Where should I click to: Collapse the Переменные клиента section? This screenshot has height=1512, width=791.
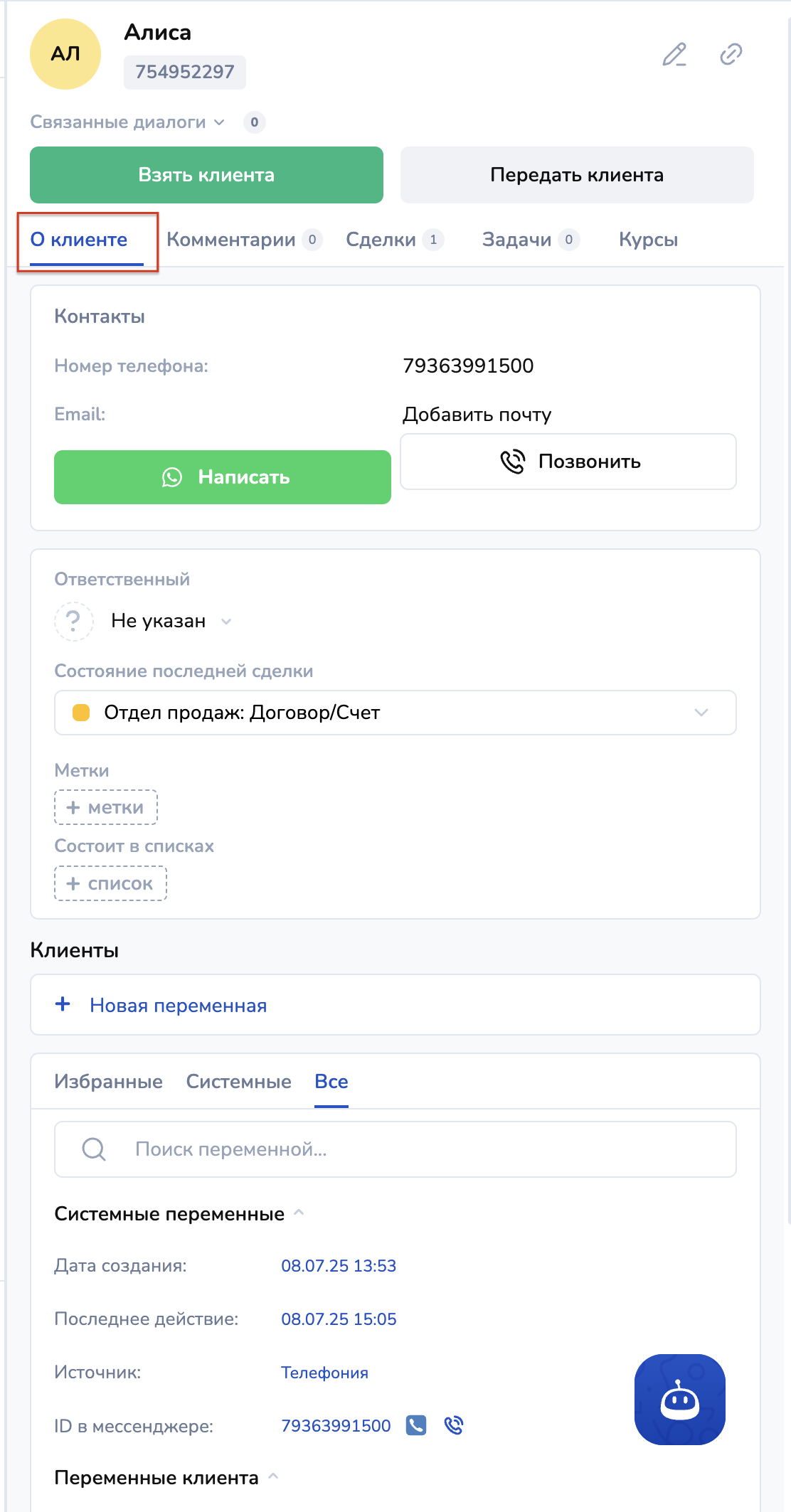pyautogui.click(x=273, y=1477)
